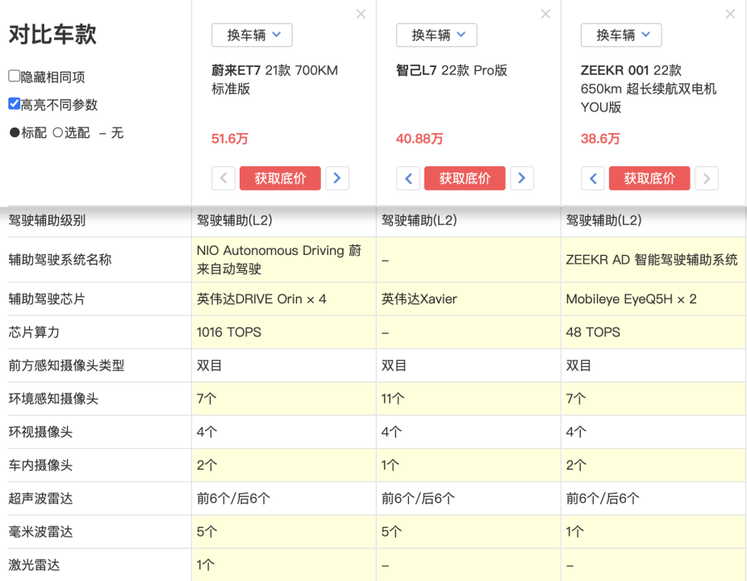Open the 换车辆 dropdown above 蔚来ET7
The image size is (747, 581).
[x=252, y=35]
